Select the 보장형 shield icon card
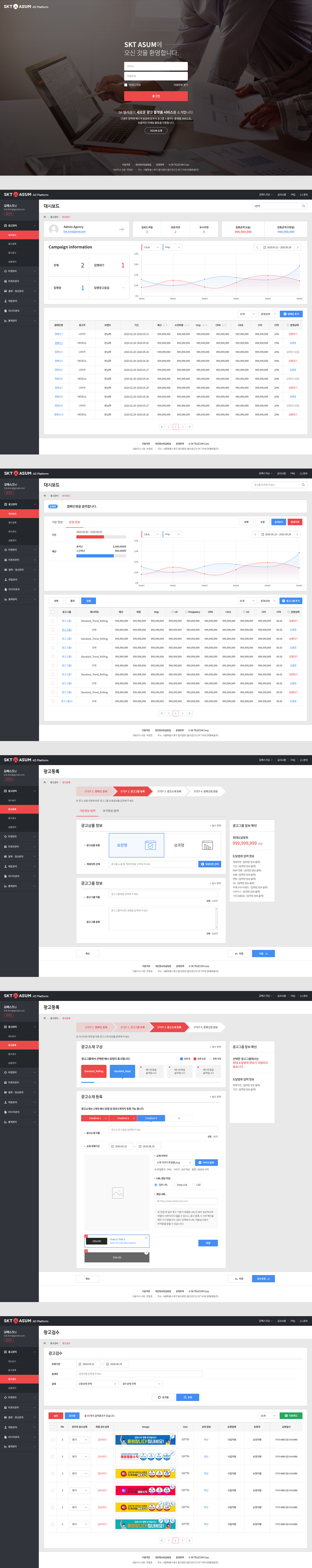The height and width of the screenshot is (1568, 312). (x=137, y=845)
